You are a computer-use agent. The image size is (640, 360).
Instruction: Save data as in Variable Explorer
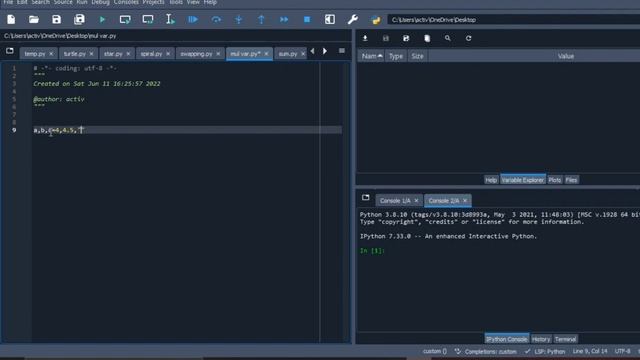(x=406, y=38)
